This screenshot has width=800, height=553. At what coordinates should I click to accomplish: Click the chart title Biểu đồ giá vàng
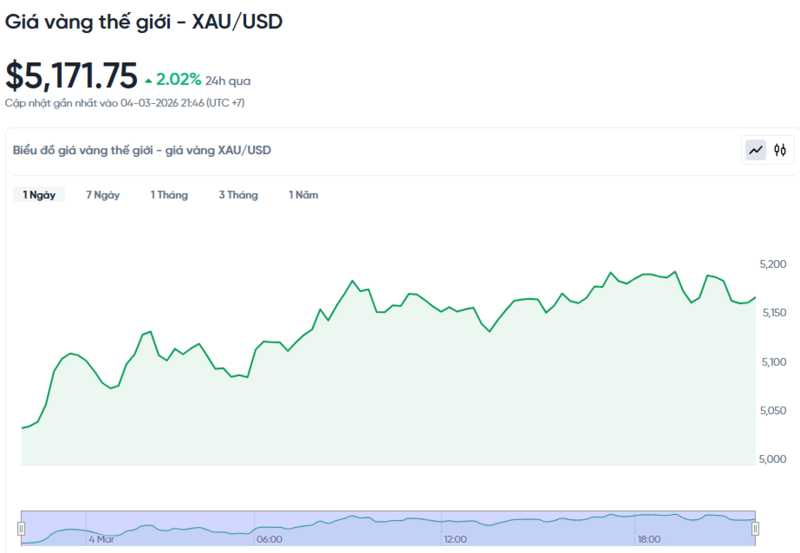tap(141, 150)
